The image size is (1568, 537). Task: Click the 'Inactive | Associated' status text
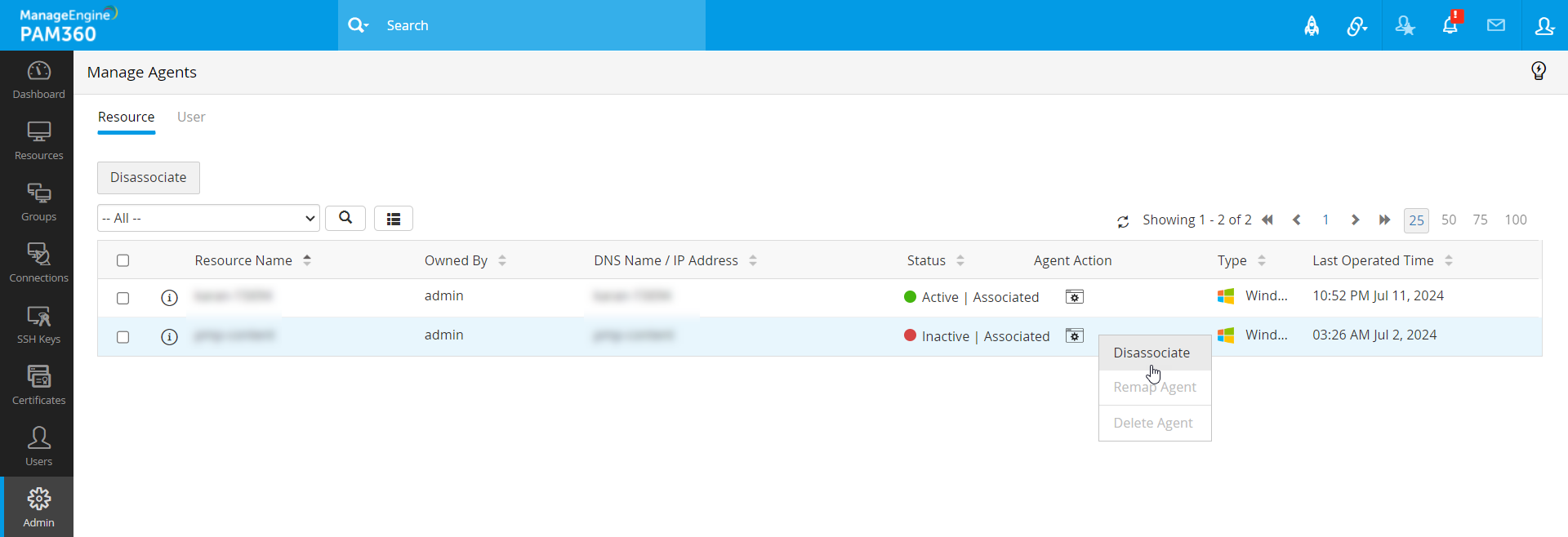point(986,336)
